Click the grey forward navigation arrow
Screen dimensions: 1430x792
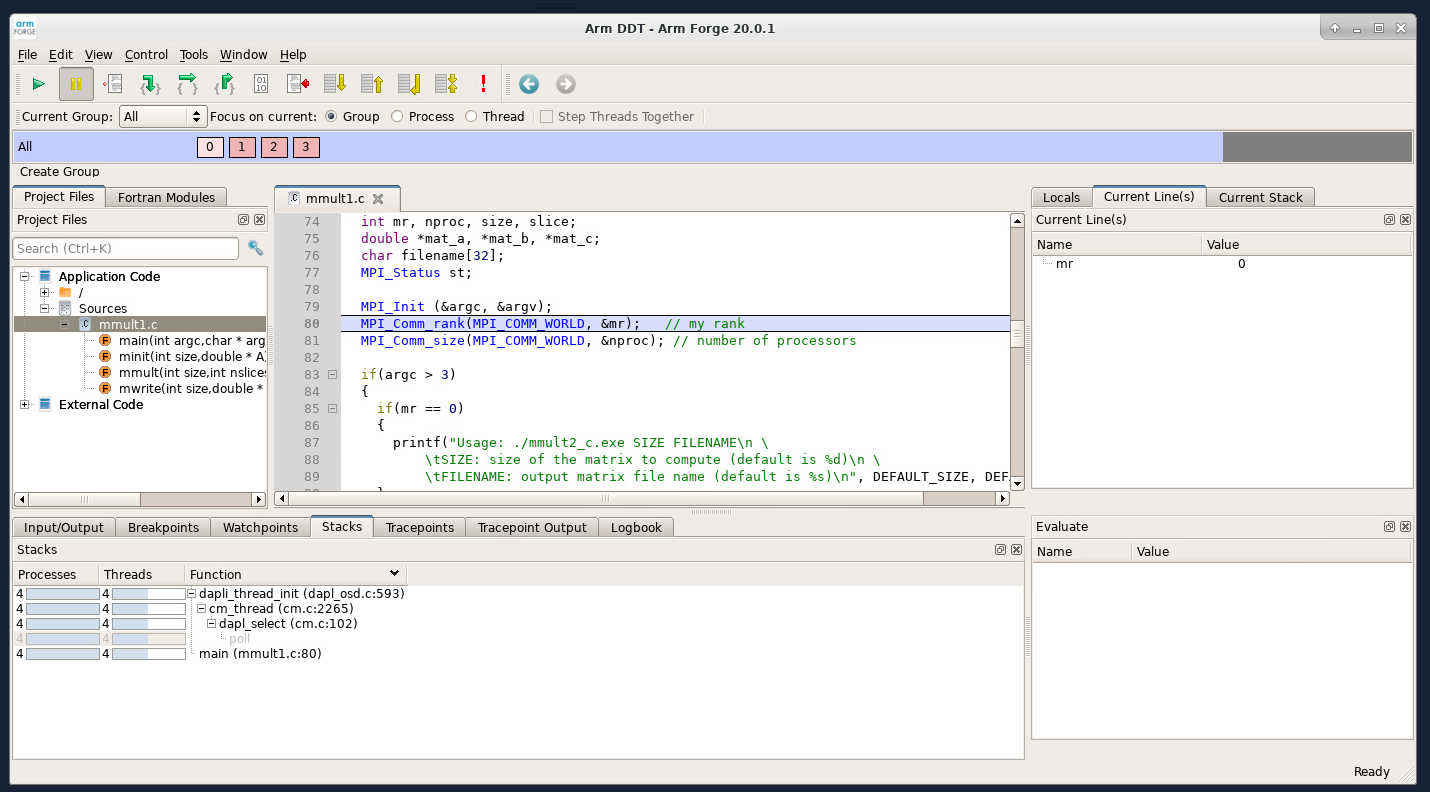pos(565,84)
